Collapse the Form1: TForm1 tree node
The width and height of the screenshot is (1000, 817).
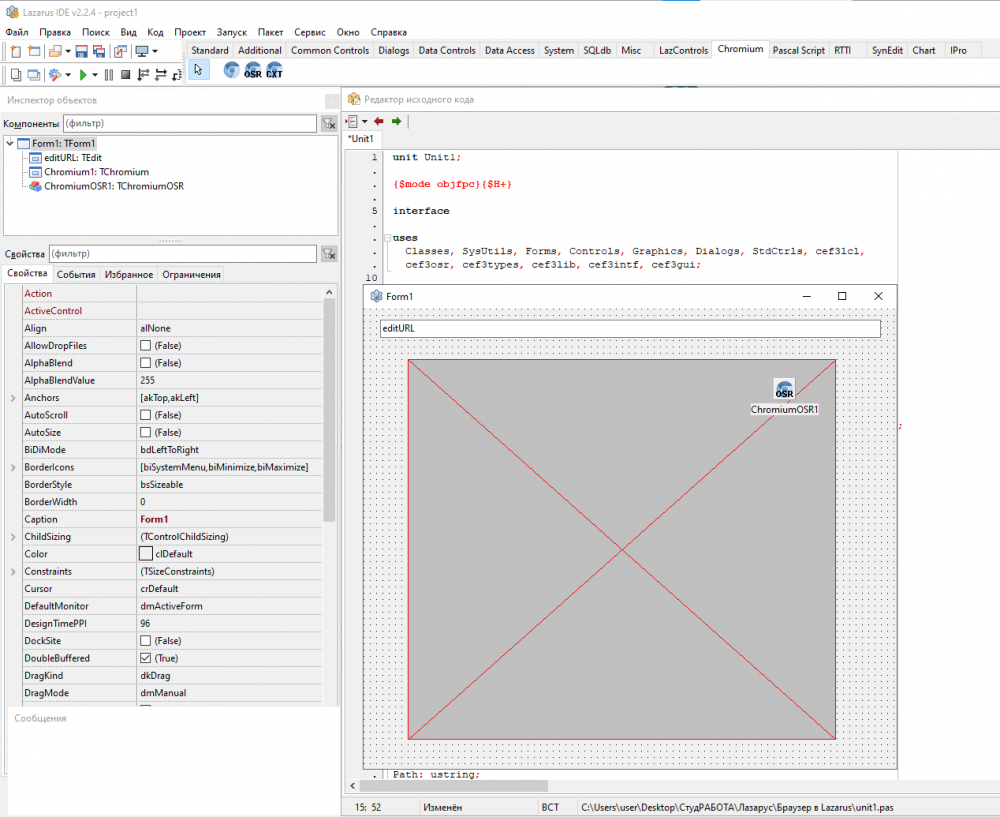pos(11,144)
